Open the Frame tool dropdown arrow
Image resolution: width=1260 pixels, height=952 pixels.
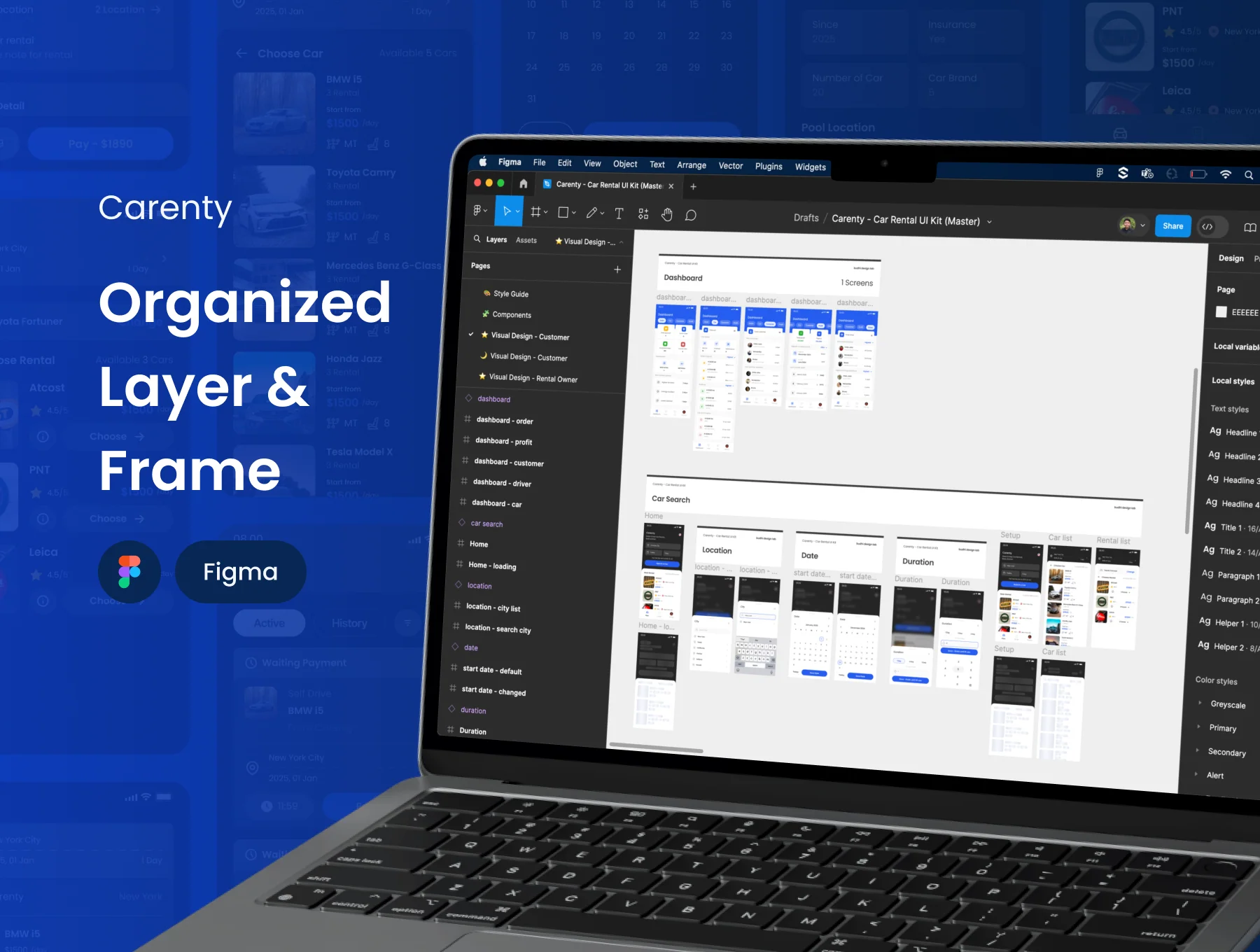click(546, 211)
